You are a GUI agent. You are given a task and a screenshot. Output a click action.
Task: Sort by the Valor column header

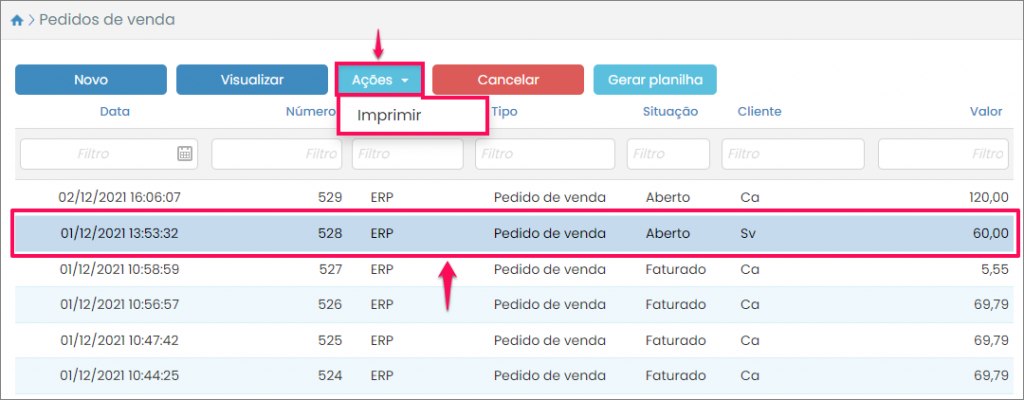[986, 112]
